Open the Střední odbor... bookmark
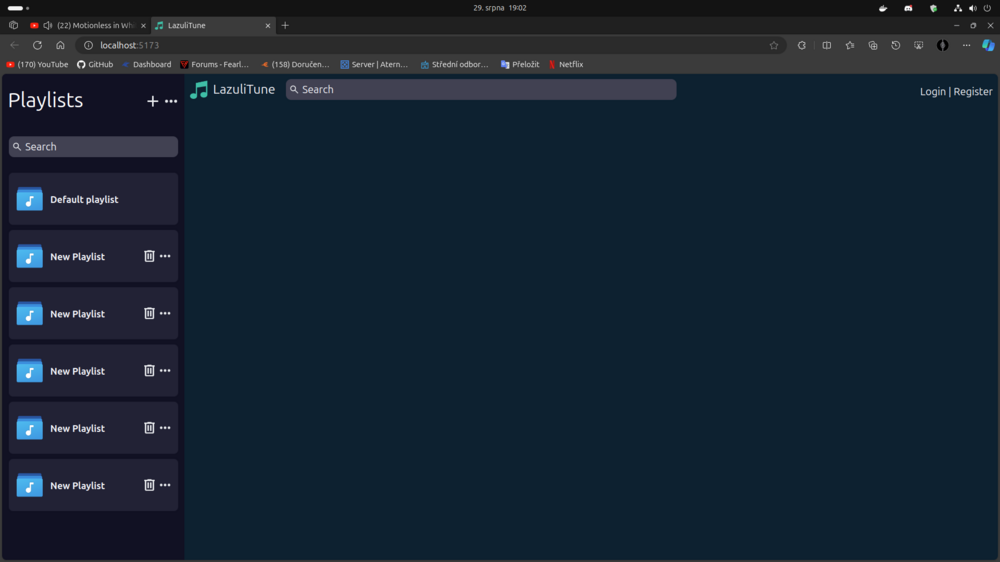 point(454,64)
